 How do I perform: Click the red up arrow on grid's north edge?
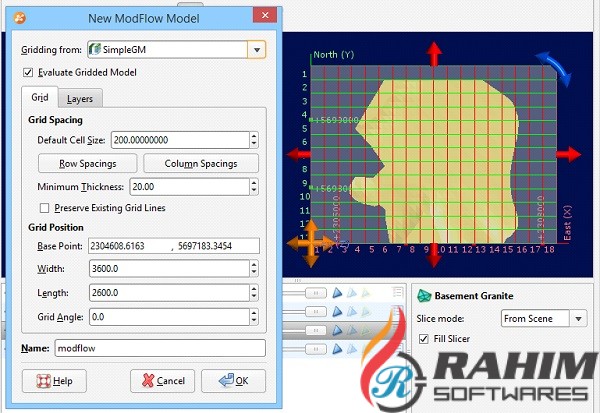pyautogui.click(x=434, y=54)
